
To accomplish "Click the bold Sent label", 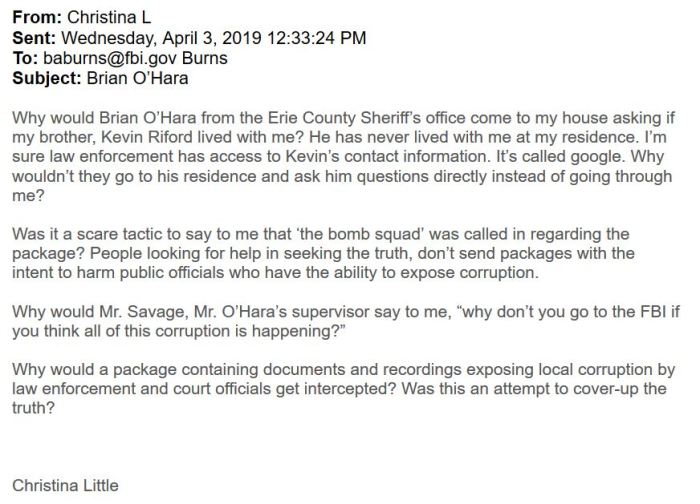I will (34, 37).
